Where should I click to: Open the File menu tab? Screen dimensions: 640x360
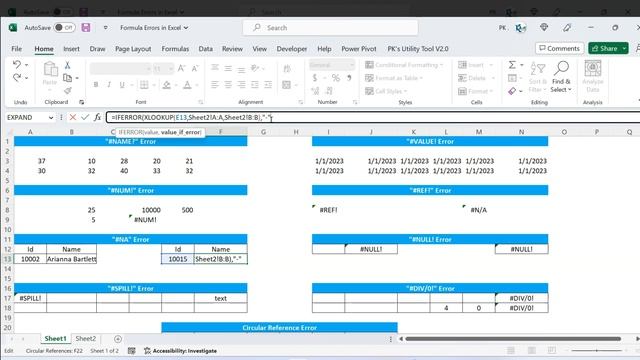[17, 49]
